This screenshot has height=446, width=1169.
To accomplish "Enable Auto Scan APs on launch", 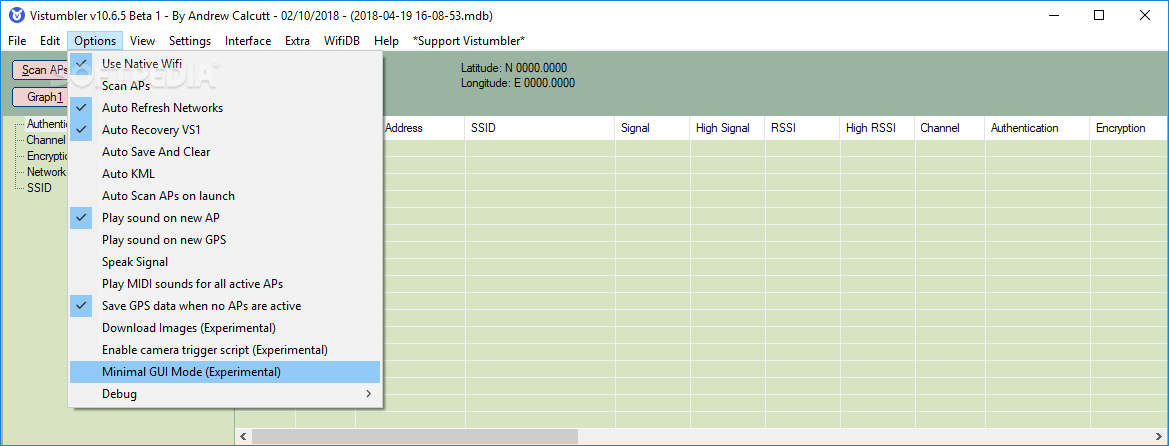I will click(225, 196).
